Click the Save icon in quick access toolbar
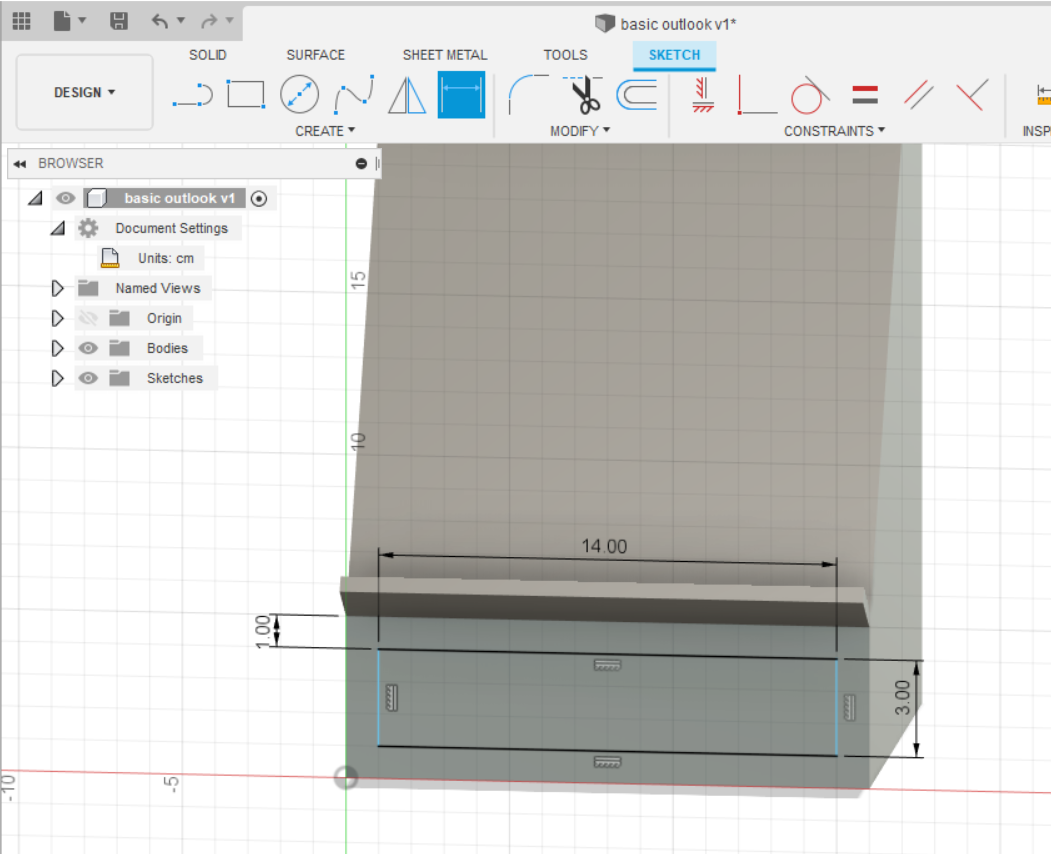This screenshot has width=1051, height=854. click(x=119, y=21)
